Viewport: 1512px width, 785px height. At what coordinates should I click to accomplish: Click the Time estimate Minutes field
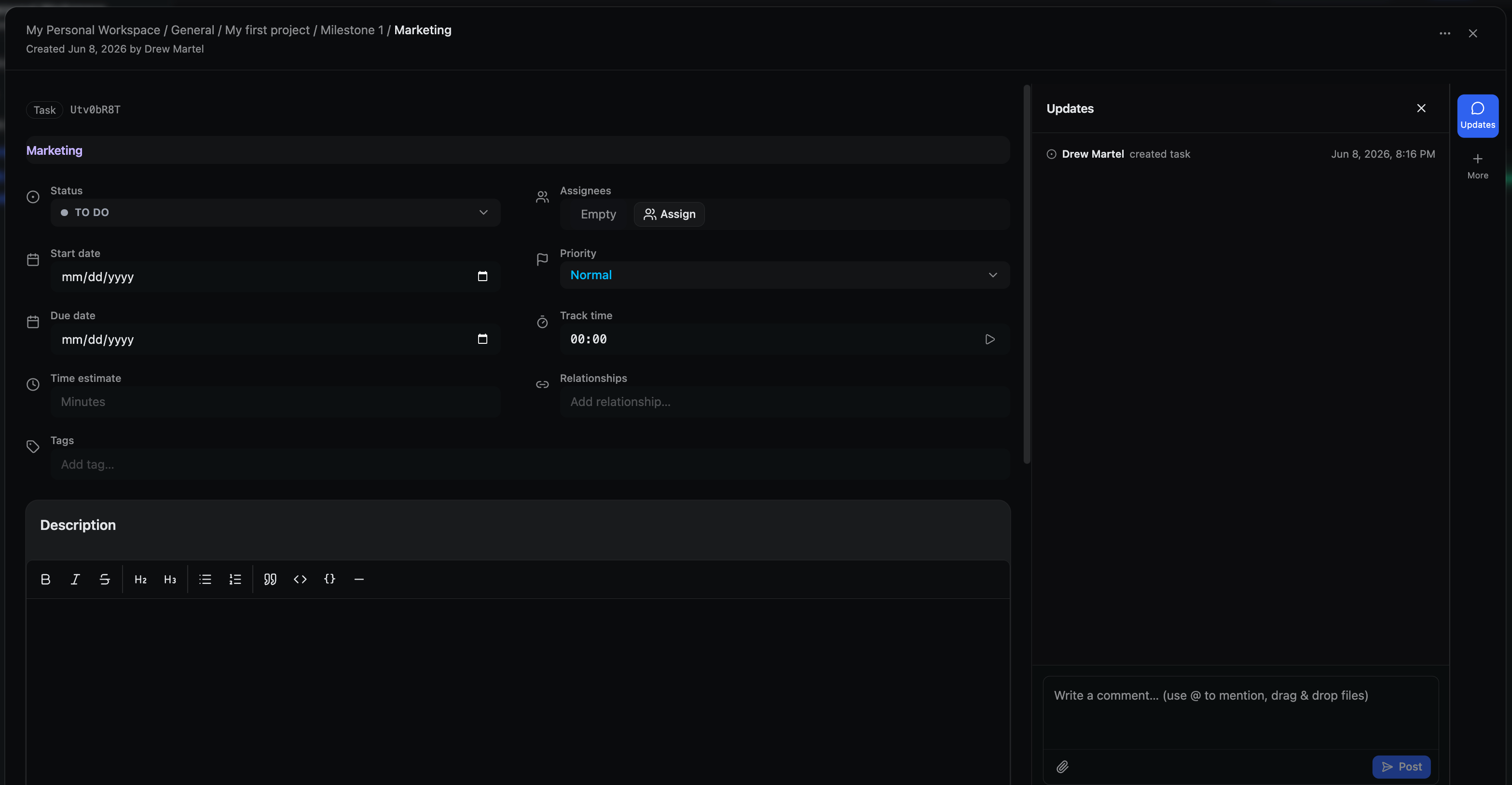[275, 402]
